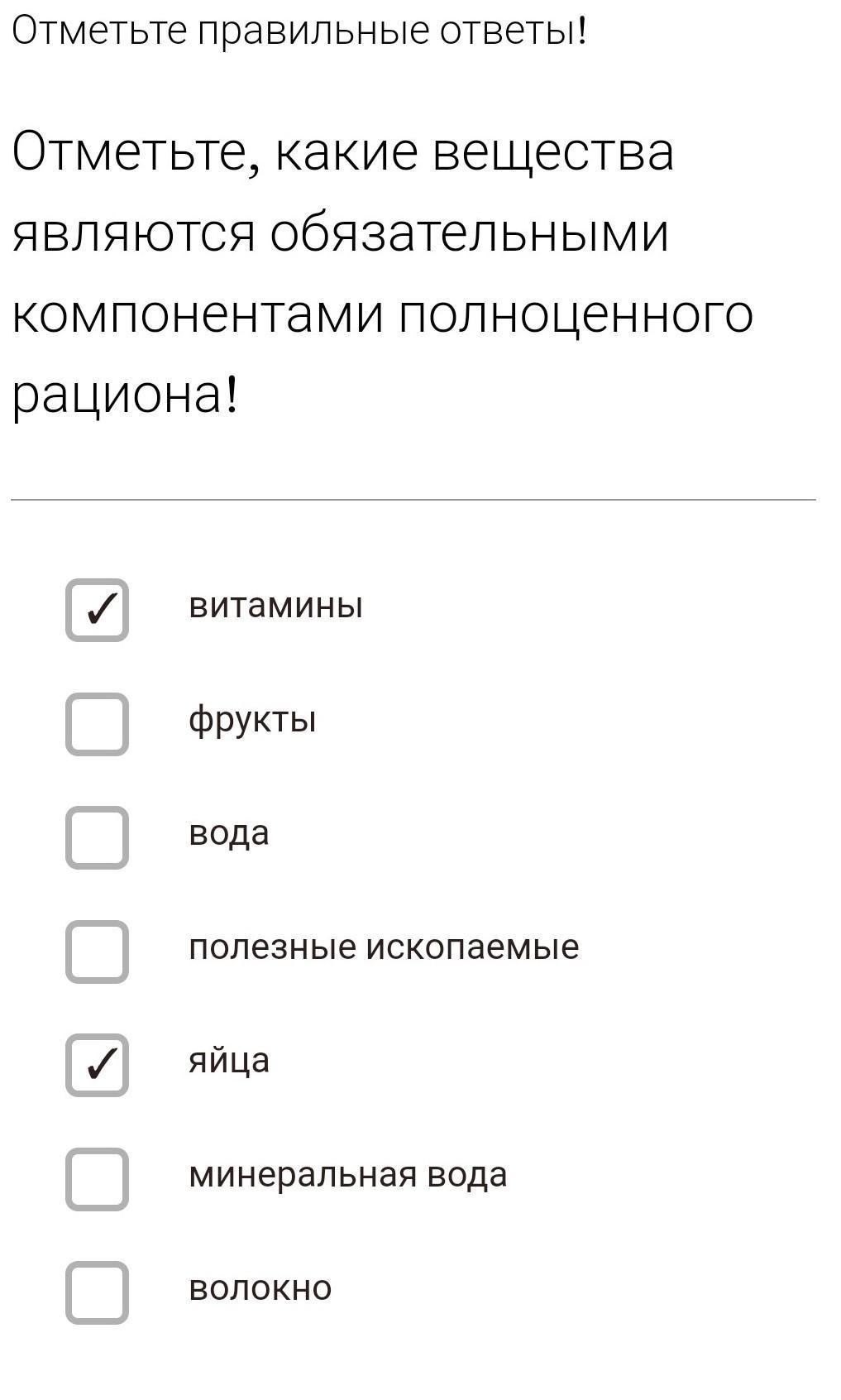Click the word 'рациона!' in the question
The height and width of the screenshot is (1400, 841).
(x=125, y=396)
